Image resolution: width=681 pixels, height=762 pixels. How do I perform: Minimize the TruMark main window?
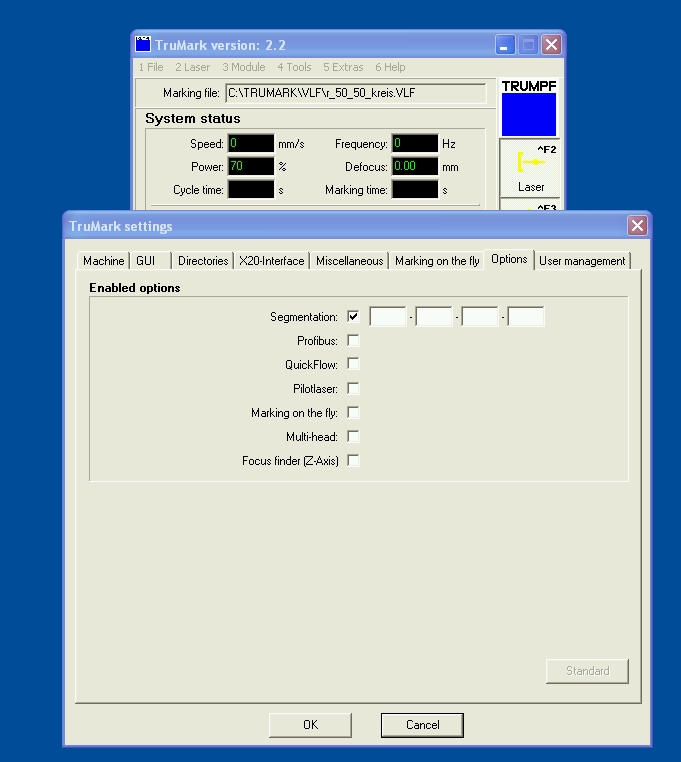point(505,45)
